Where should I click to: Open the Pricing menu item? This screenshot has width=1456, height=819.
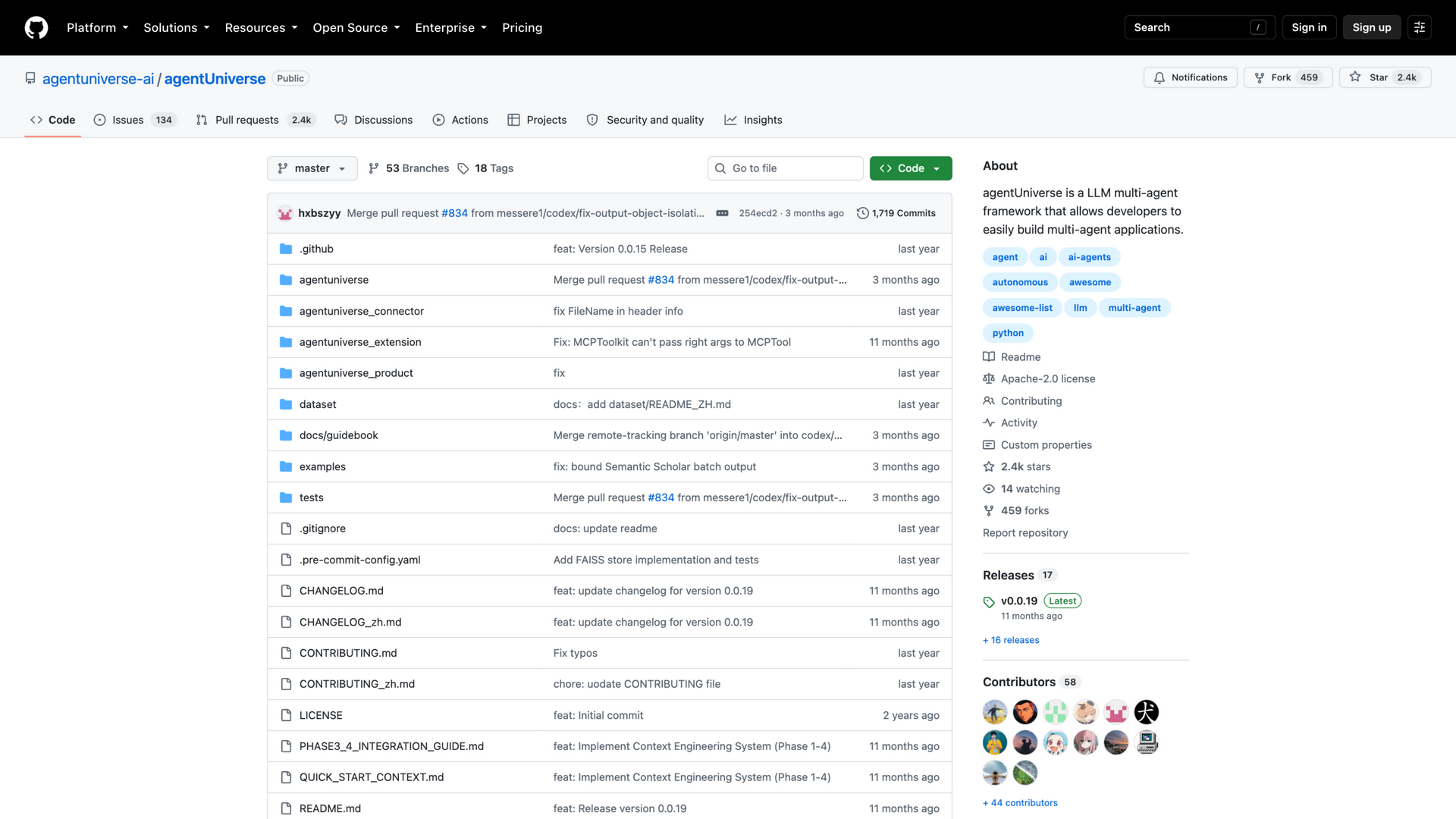pyautogui.click(x=522, y=27)
